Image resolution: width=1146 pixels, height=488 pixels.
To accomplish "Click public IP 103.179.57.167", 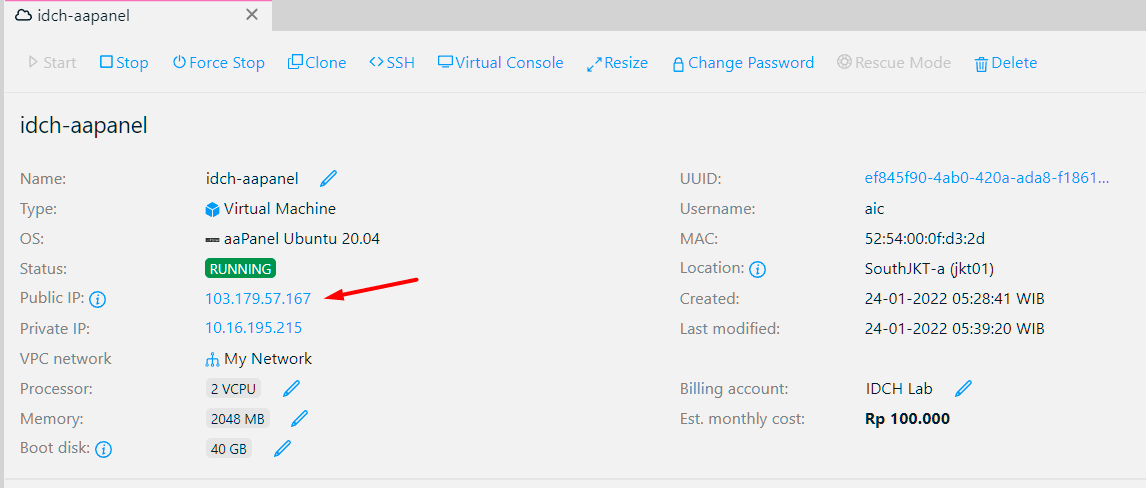I will 258,298.
